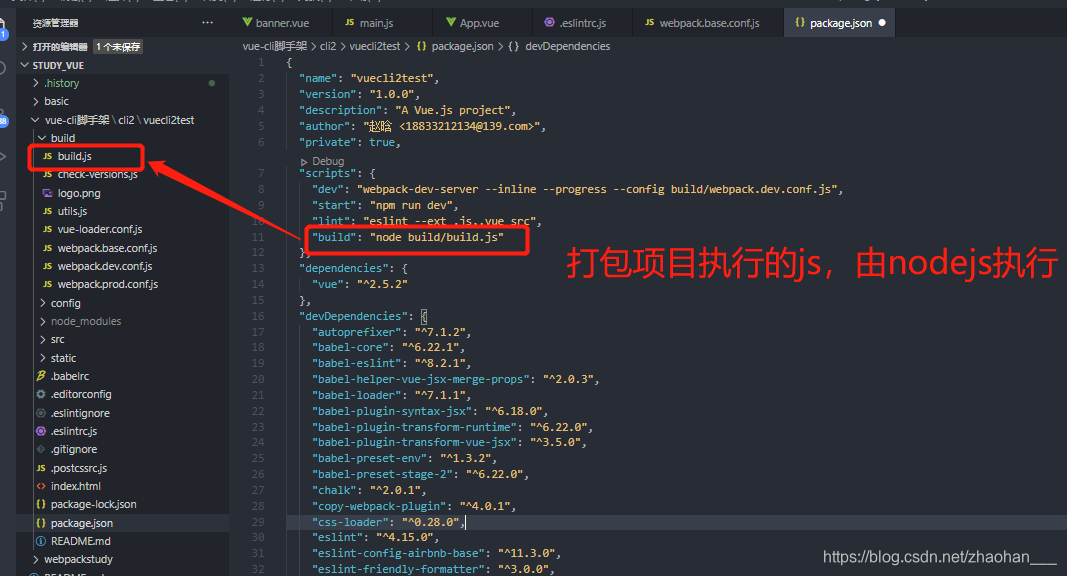Screen dimensions: 1067x576
Task: Click the HTML icon beside index.html
Action: pyautogui.click(x=41, y=486)
